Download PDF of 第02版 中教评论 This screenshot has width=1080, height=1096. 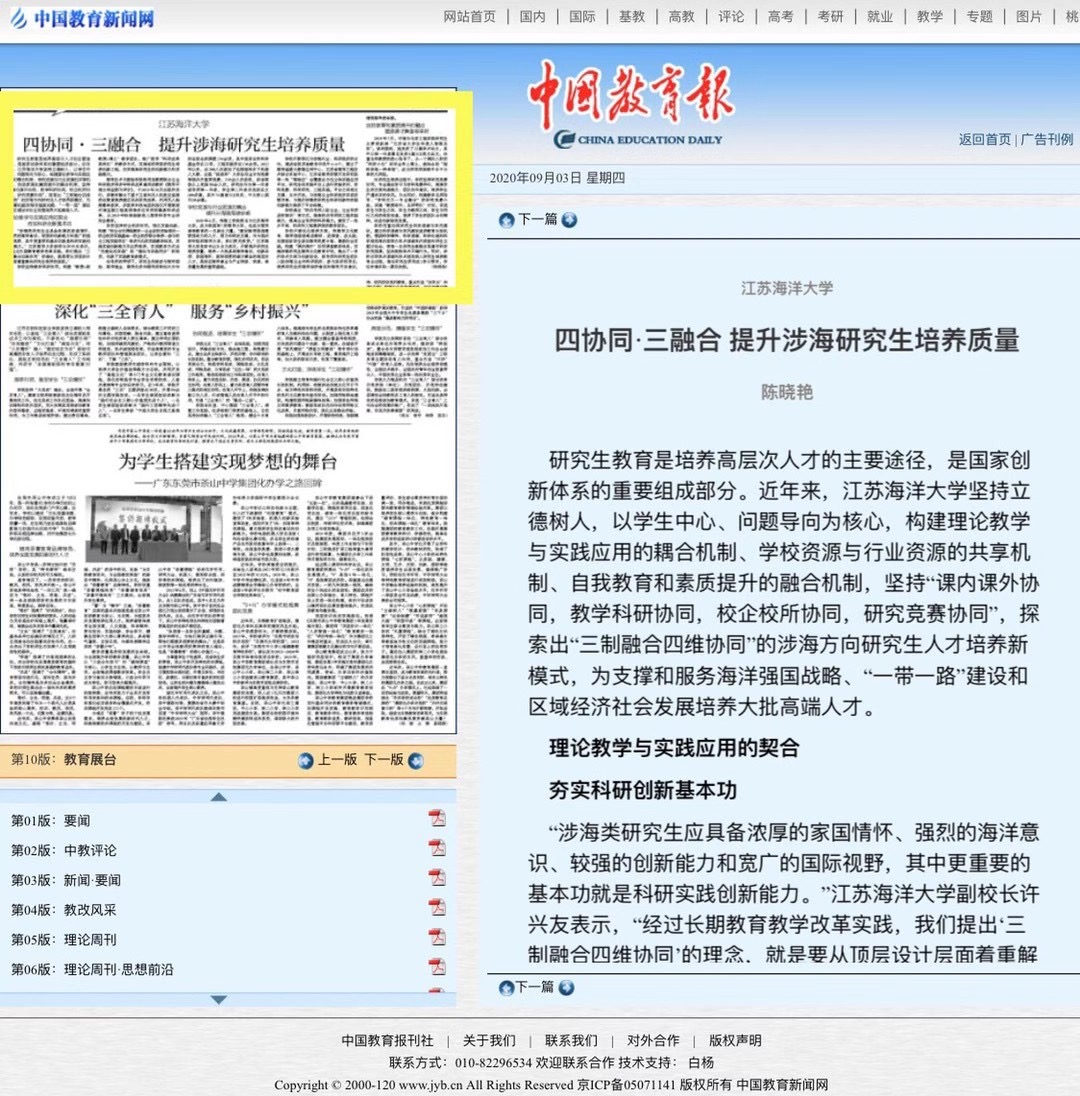click(437, 849)
